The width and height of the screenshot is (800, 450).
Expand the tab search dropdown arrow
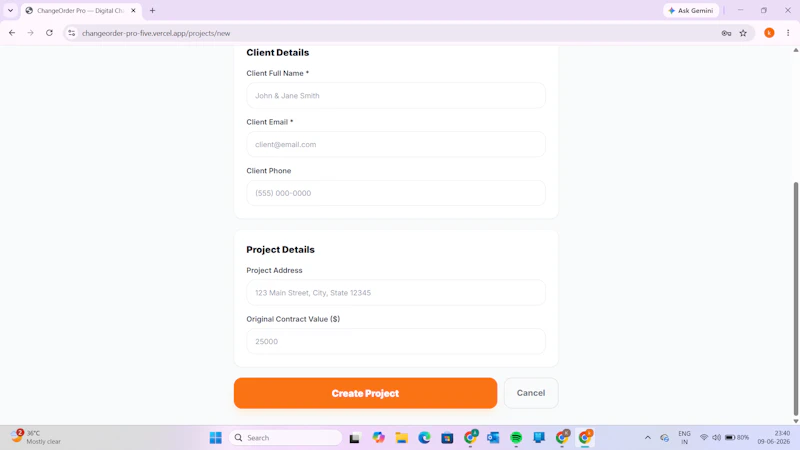click(10, 10)
